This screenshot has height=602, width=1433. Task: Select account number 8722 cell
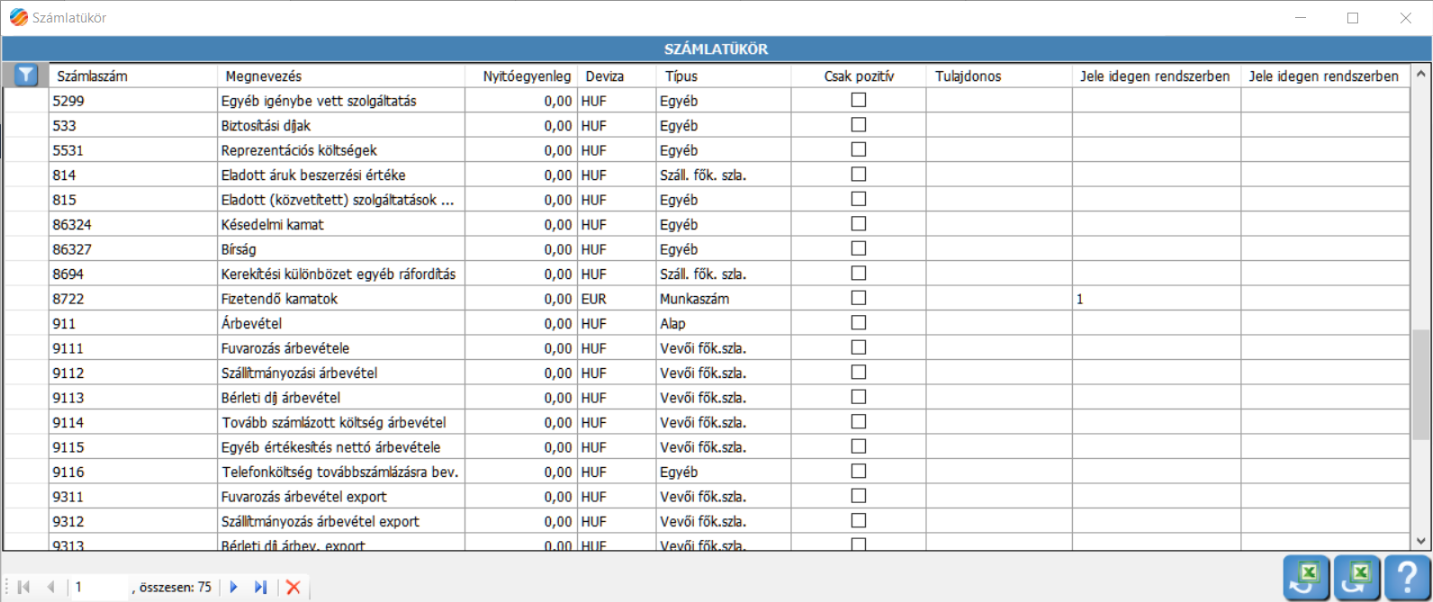click(x=133, y=298)
